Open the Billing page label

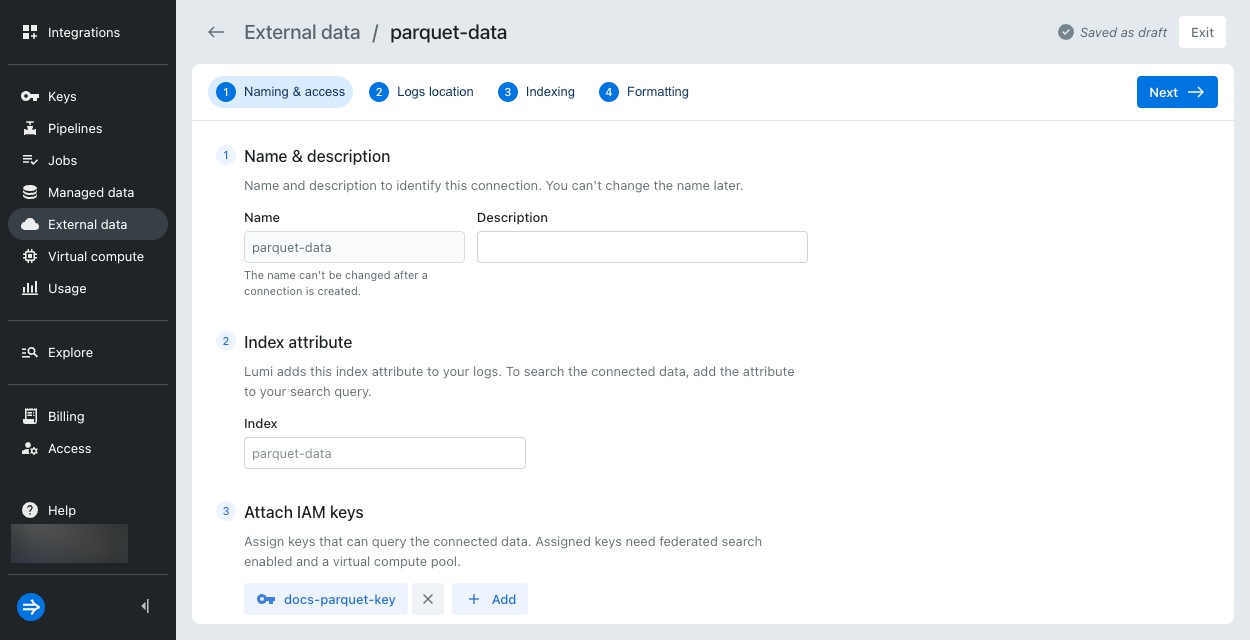point(66,416)
